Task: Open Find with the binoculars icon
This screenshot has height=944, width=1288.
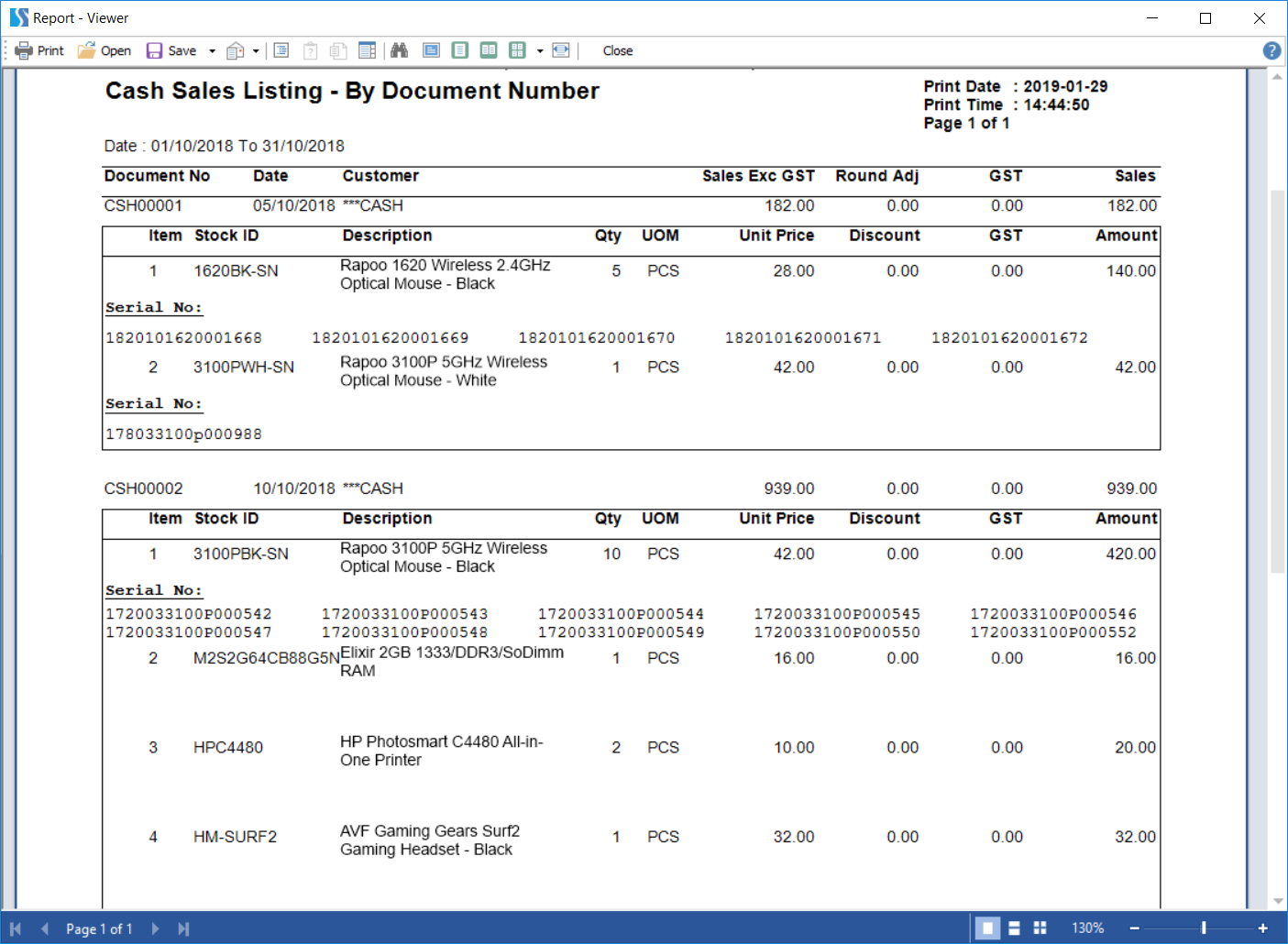Action: click(x=399, y=50)
